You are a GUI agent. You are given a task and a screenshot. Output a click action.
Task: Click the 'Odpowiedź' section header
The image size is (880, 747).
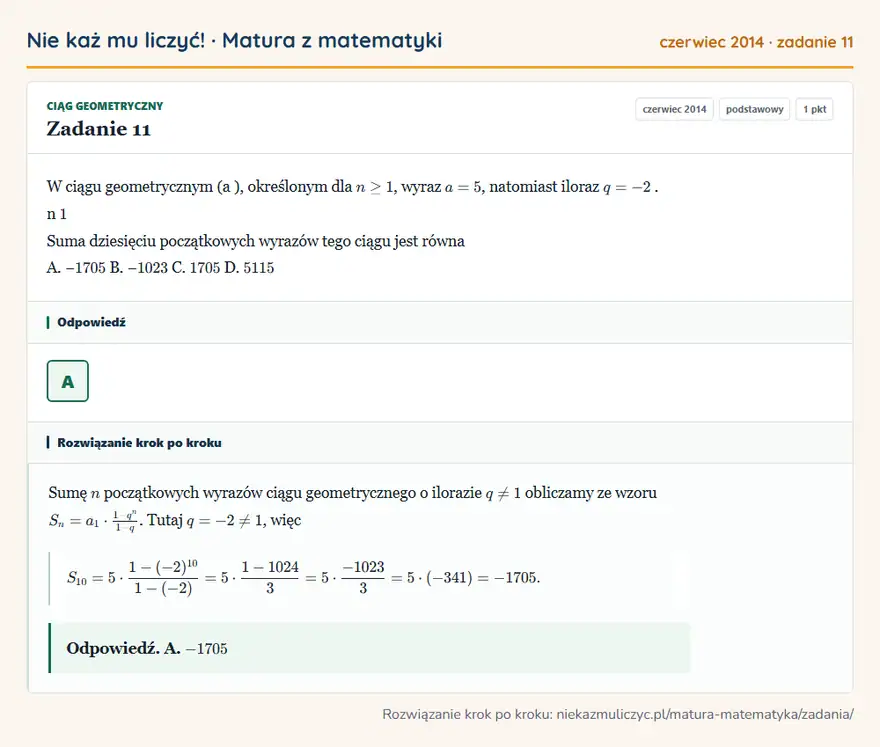pos(440,322)
